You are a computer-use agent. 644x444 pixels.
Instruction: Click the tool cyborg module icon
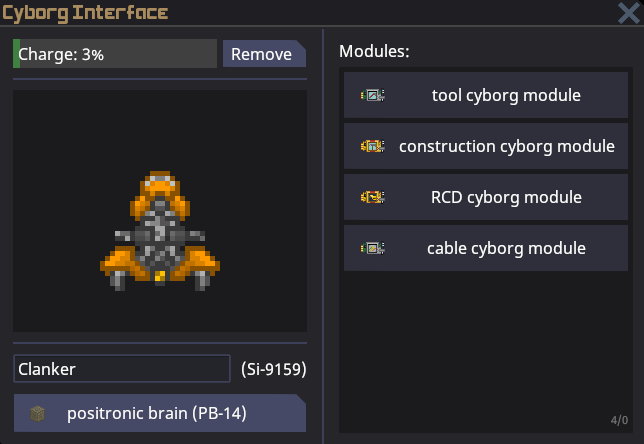pyautogui.click(x=372, y=96)
